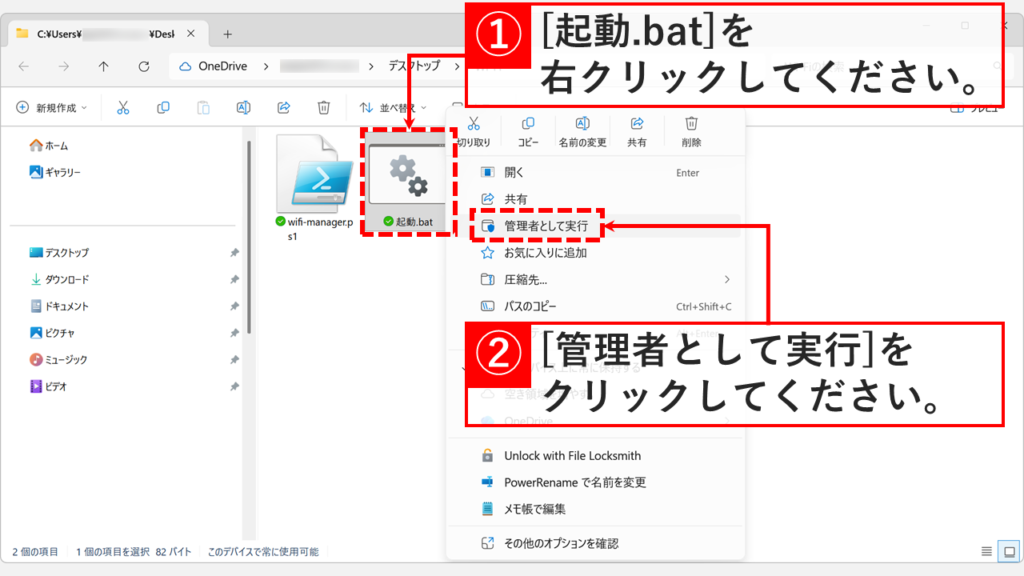This screenshot has width=1024, height=576.
Task: Share the file using the toolbar share icon
Action: pos(285,107)
